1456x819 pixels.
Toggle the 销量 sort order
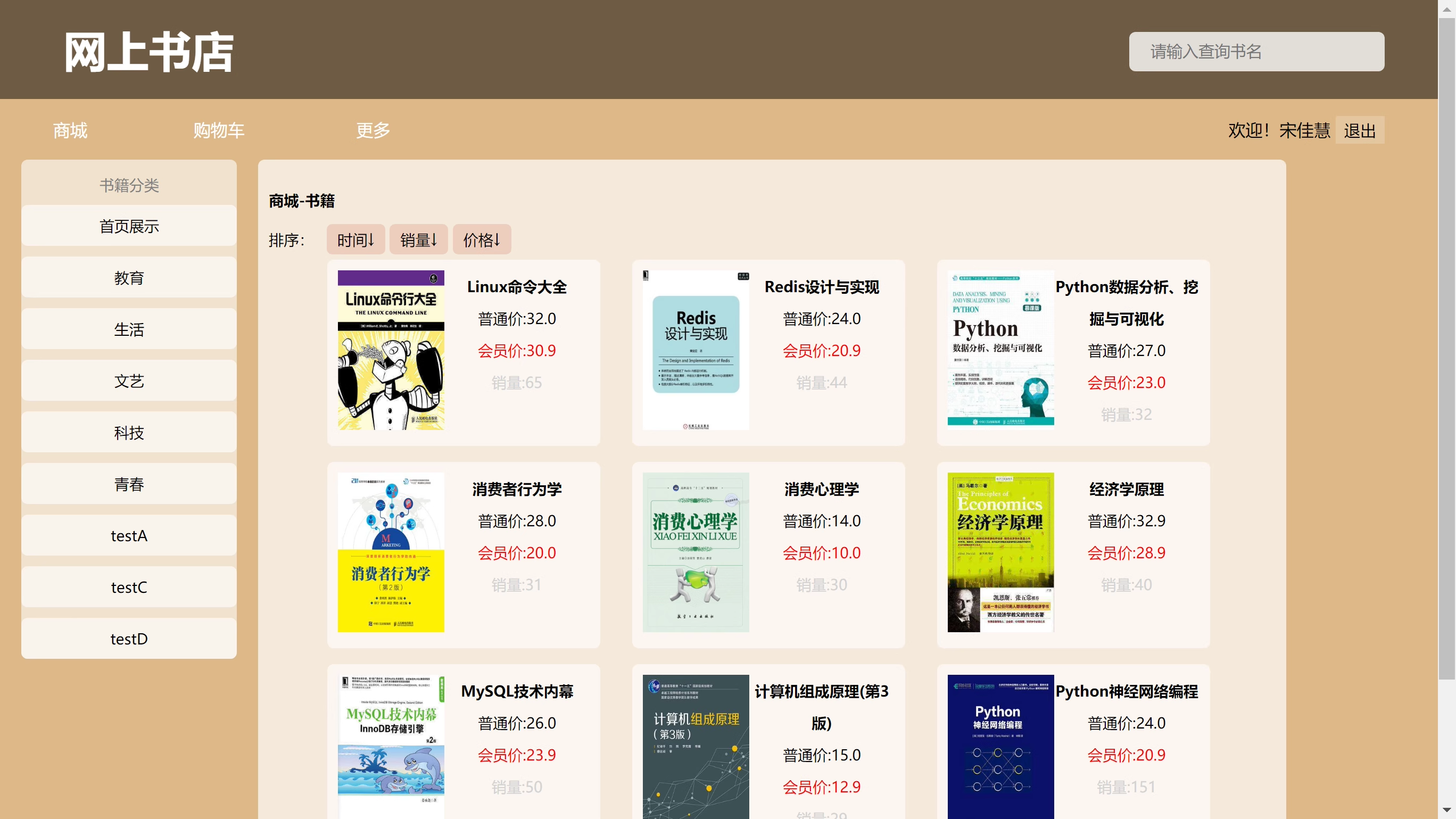[x=418, y=239]
